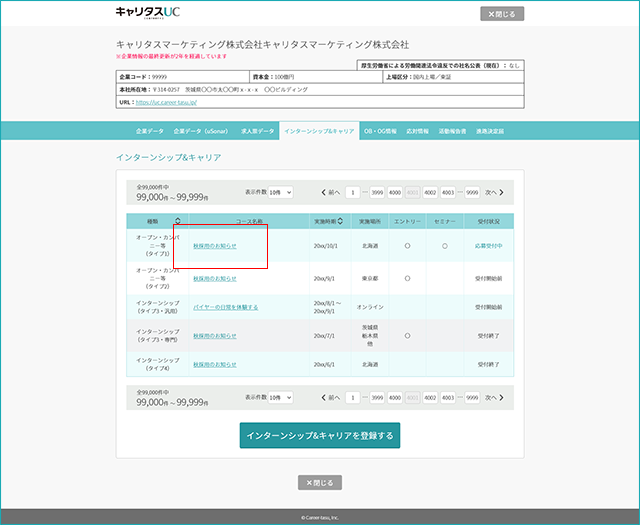The height and width of the screenshot is (525, 640).
Task: Click 応募受付中 status link in first row
Action: tap(489, 246)
